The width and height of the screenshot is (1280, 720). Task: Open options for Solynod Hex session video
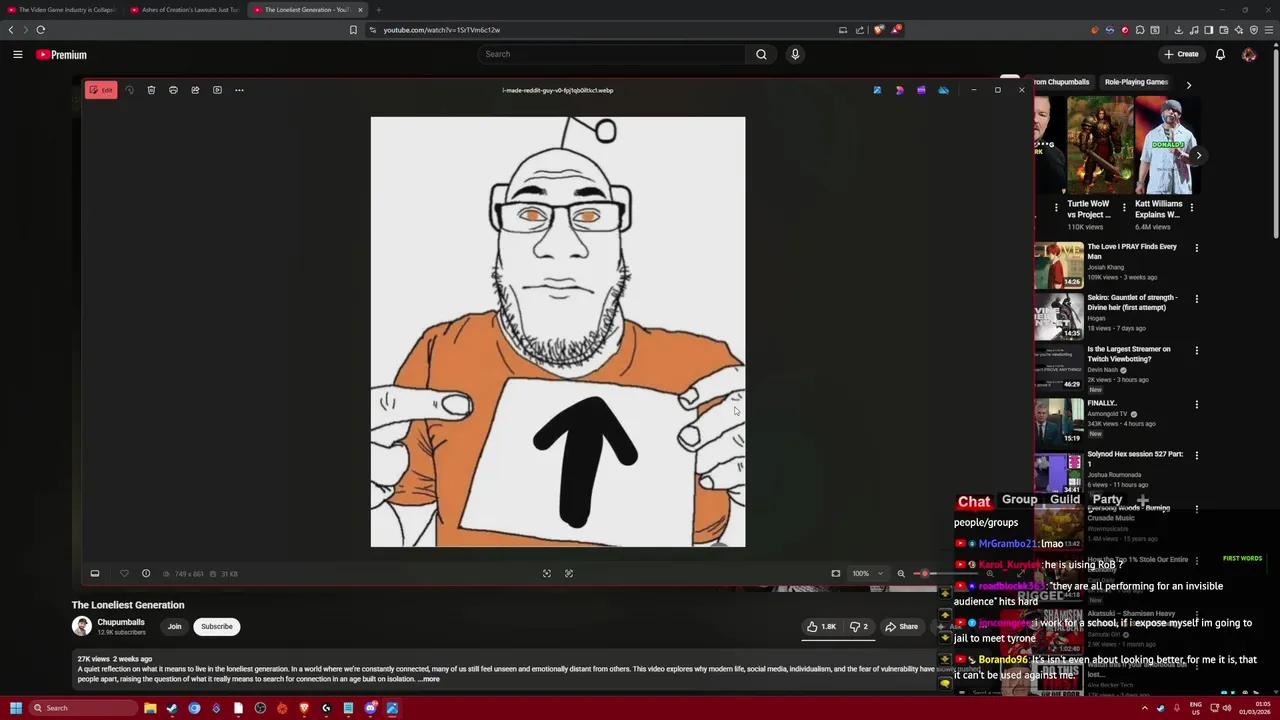coord(1196,456)
